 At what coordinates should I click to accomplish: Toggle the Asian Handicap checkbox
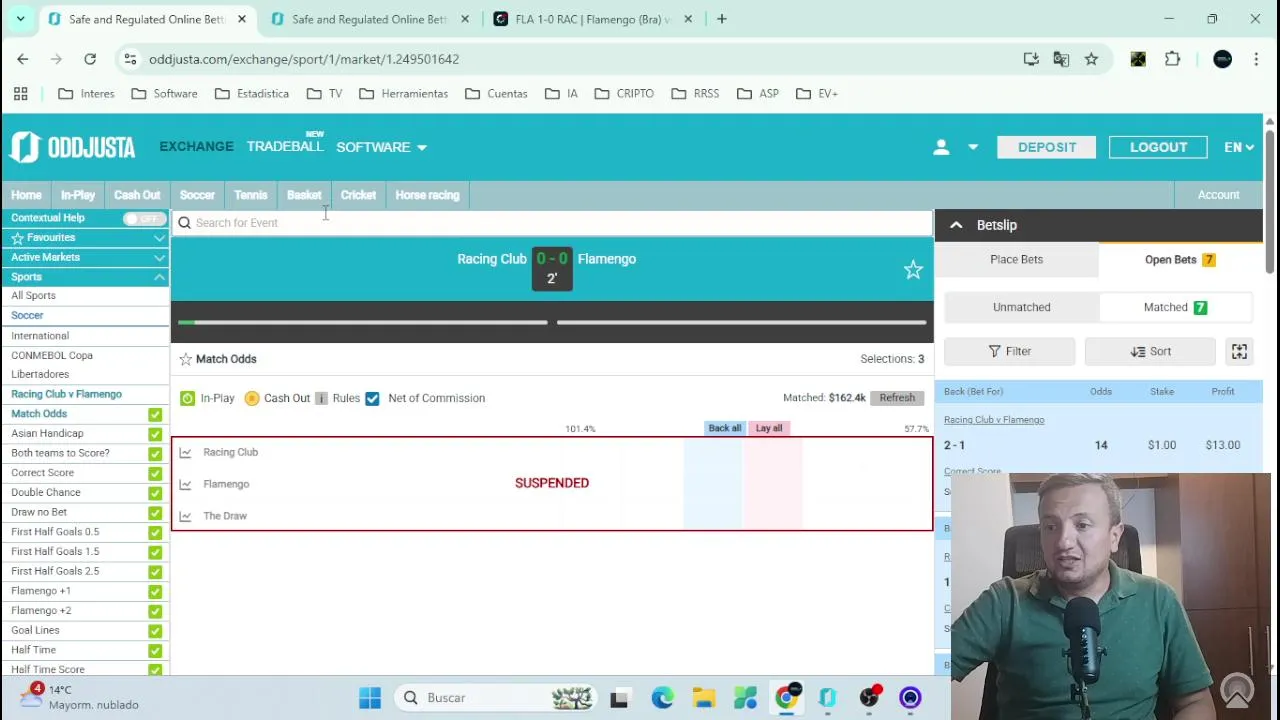[155, 434]
